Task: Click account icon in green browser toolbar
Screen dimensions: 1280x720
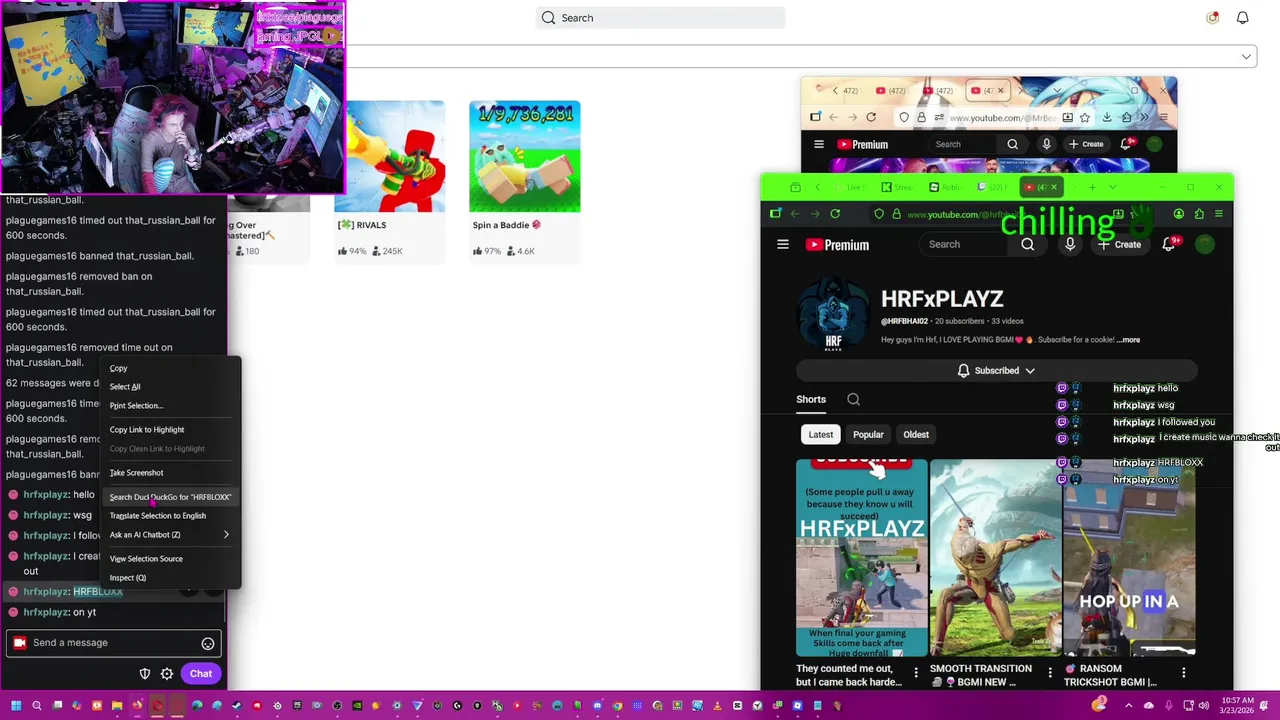Action: click(x=1179, y=214)
